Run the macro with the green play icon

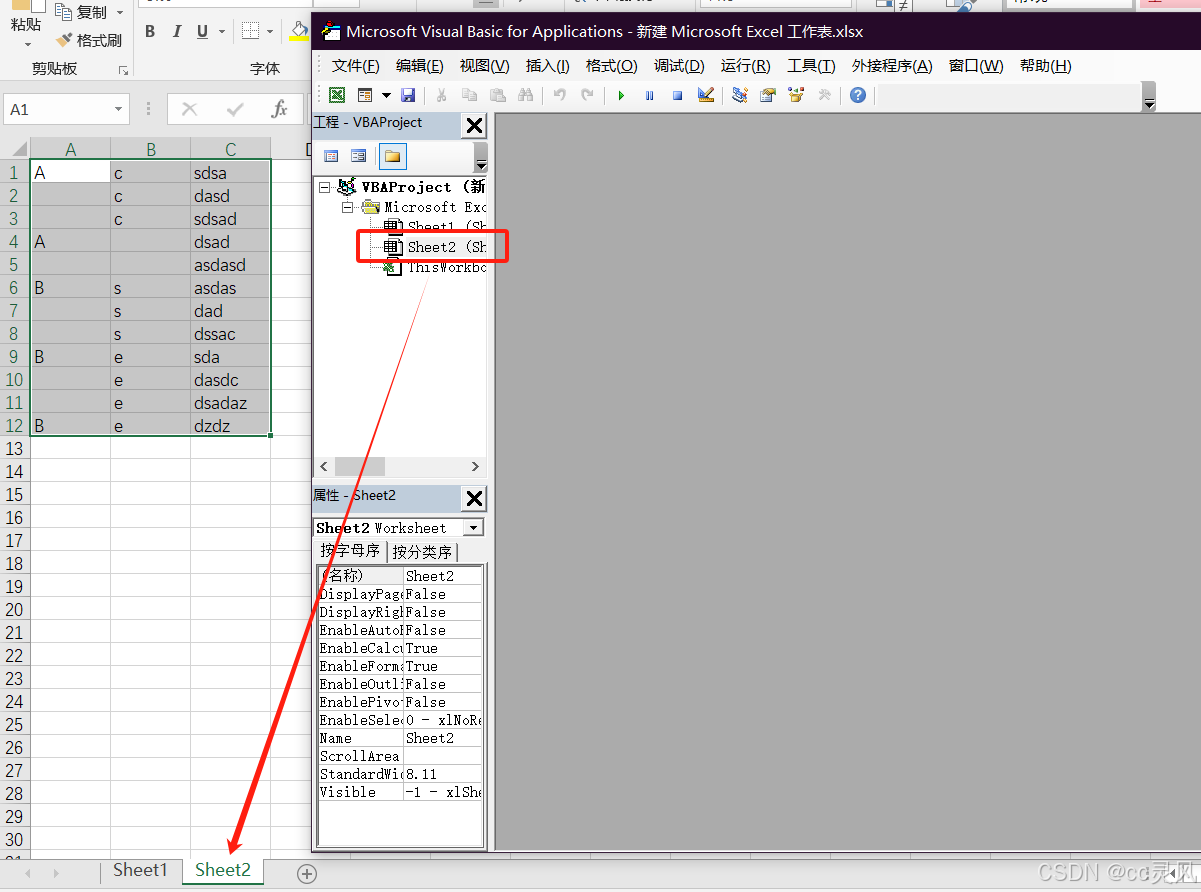(621, 95)
